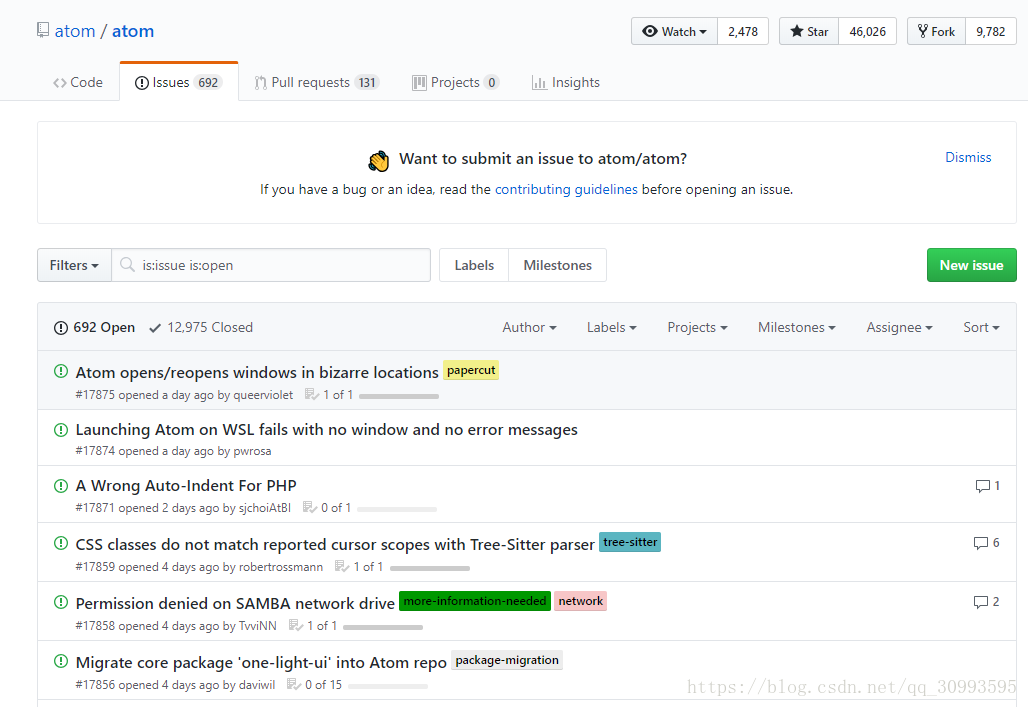
Task: Focus the is:issue is:open search field
Action: [x=271, y=265]
